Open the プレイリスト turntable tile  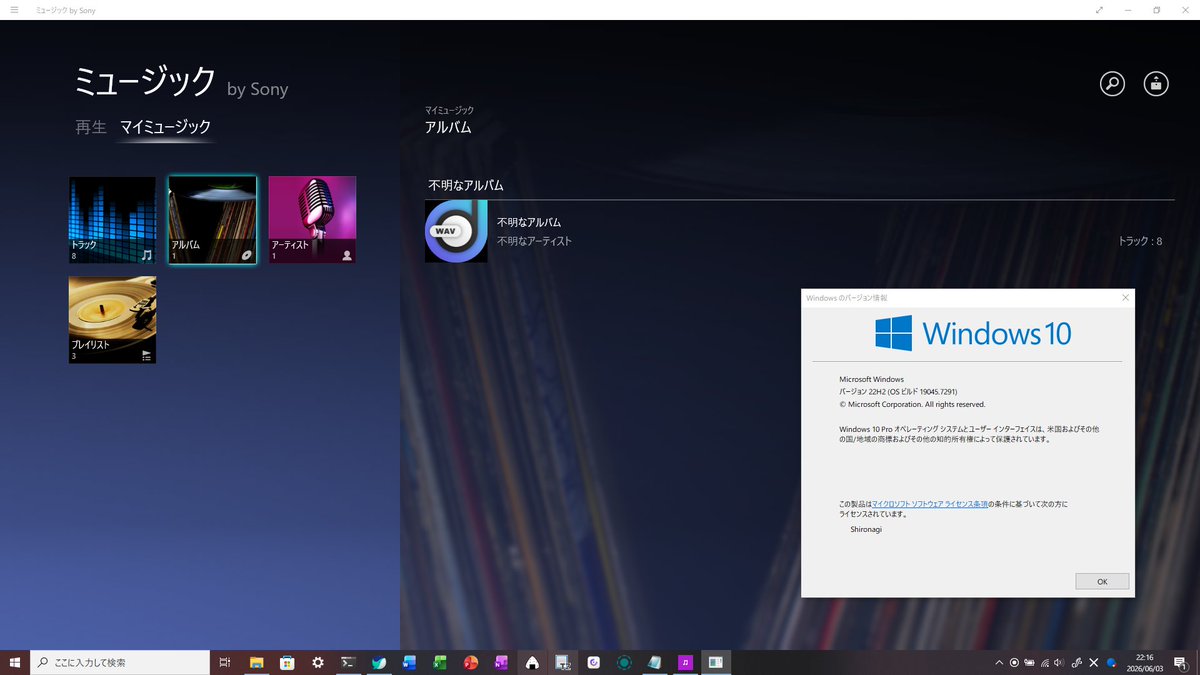(x=112, y=320)
